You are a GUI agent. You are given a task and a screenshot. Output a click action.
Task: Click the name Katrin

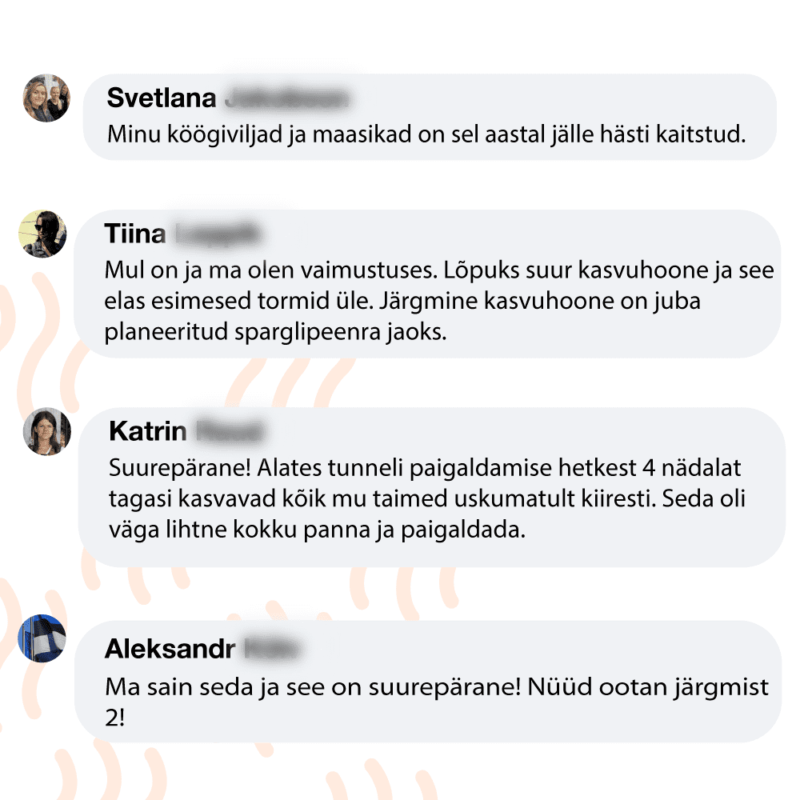[147, 432]
